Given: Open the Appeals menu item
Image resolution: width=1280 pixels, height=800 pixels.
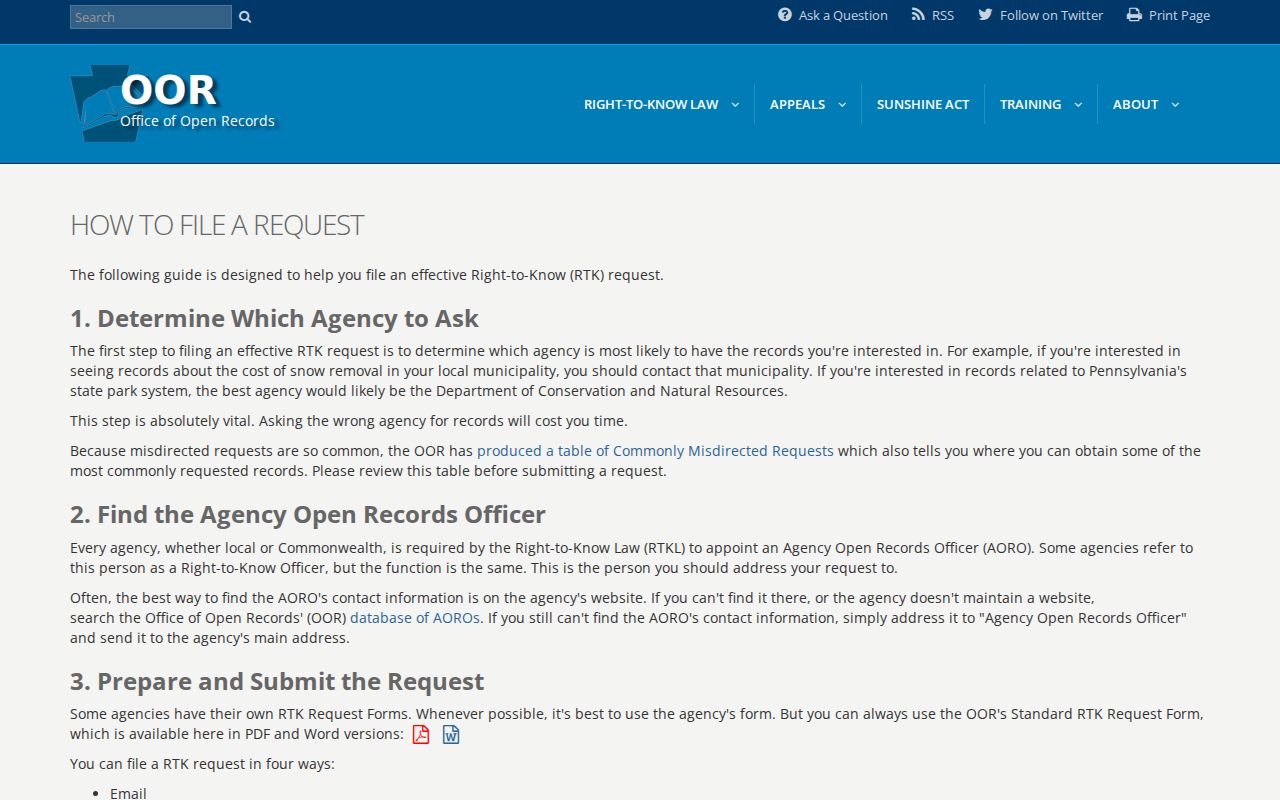Looking at the screenshot, I should pos(797,104).
